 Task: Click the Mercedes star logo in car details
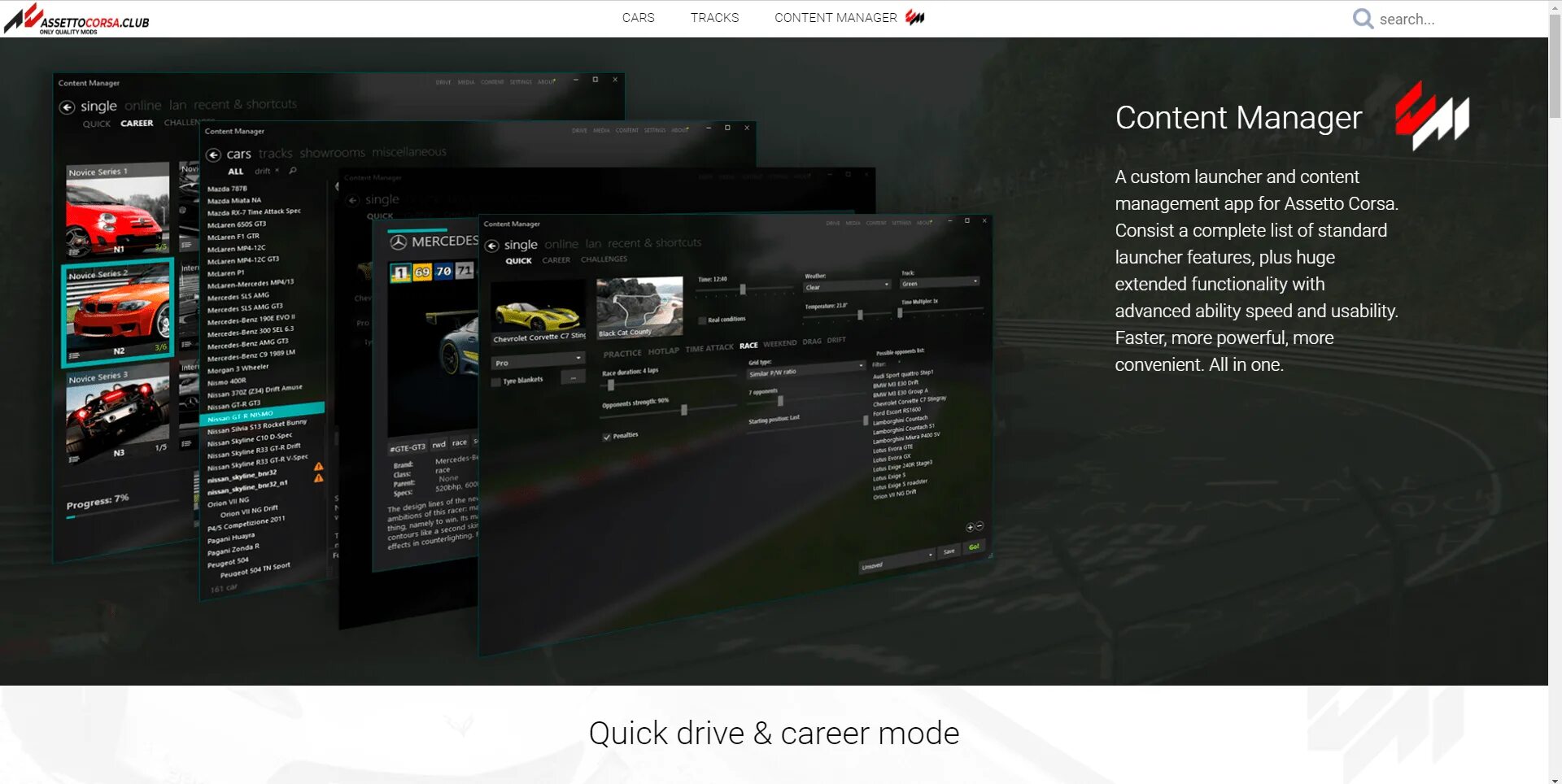(398, 242)
